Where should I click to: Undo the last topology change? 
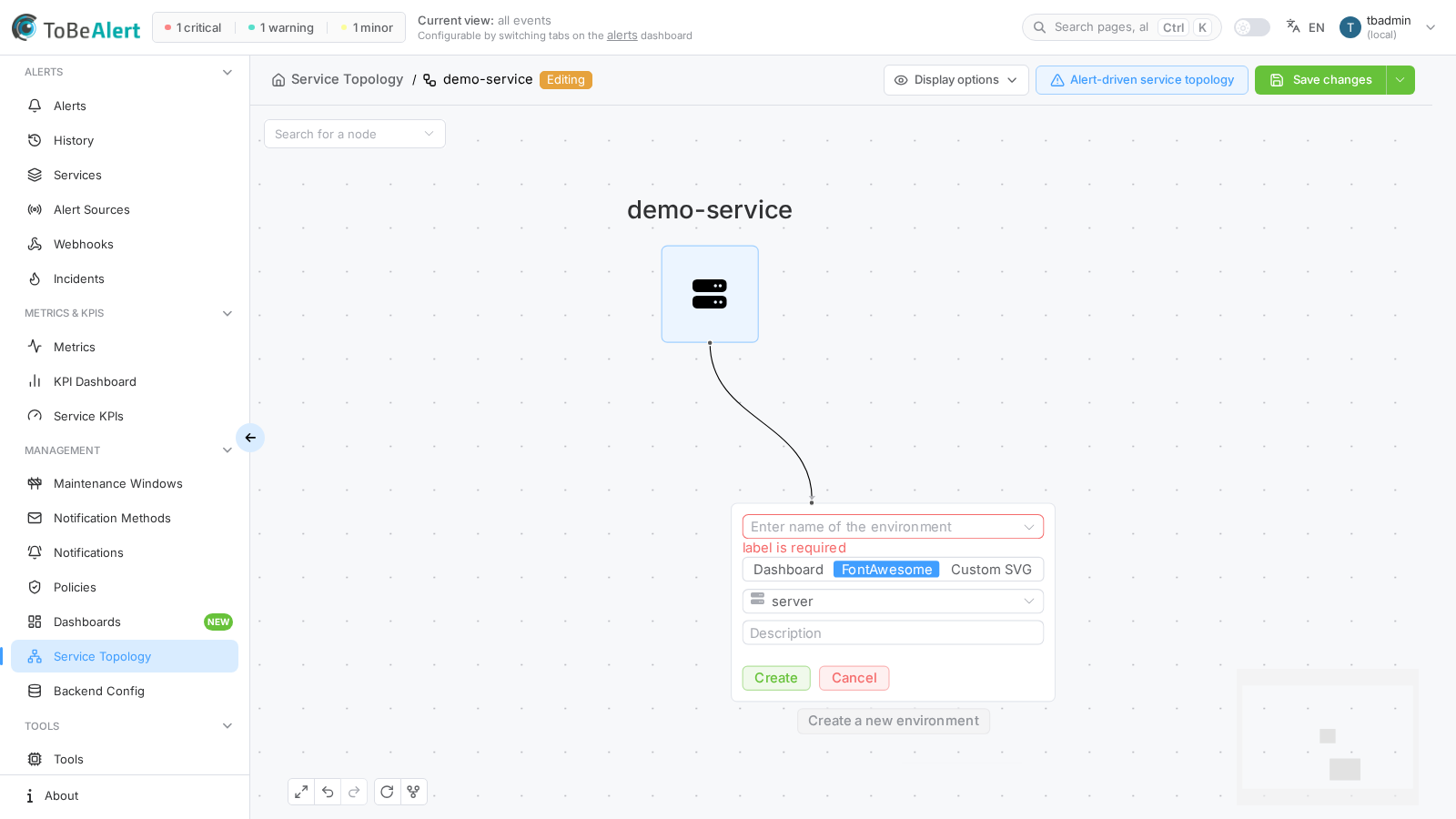[x=328, y=792]
